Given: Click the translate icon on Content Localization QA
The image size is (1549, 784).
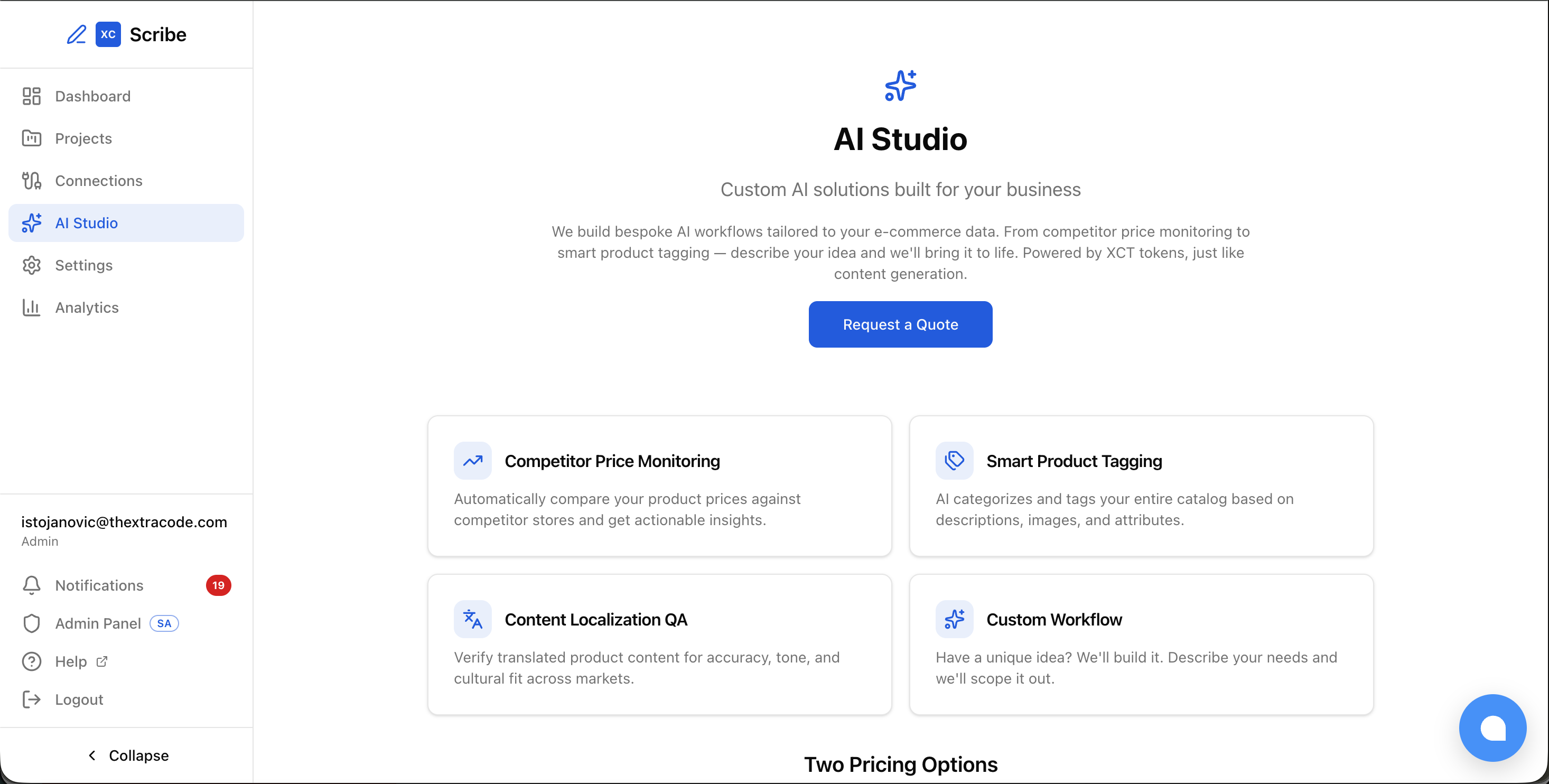Looking at the screenshot, I should [473, 619].
